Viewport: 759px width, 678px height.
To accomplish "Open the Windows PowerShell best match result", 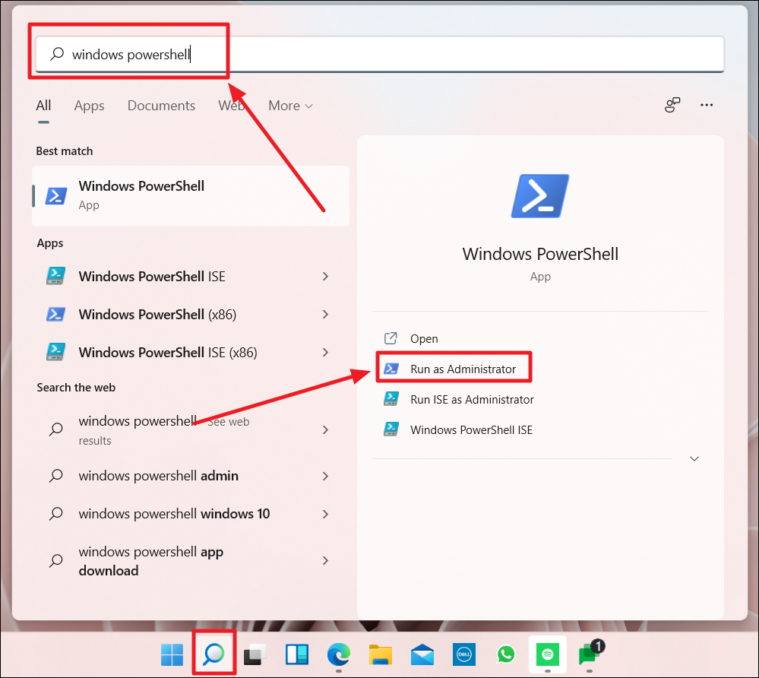I will click(x=191, y=196).
